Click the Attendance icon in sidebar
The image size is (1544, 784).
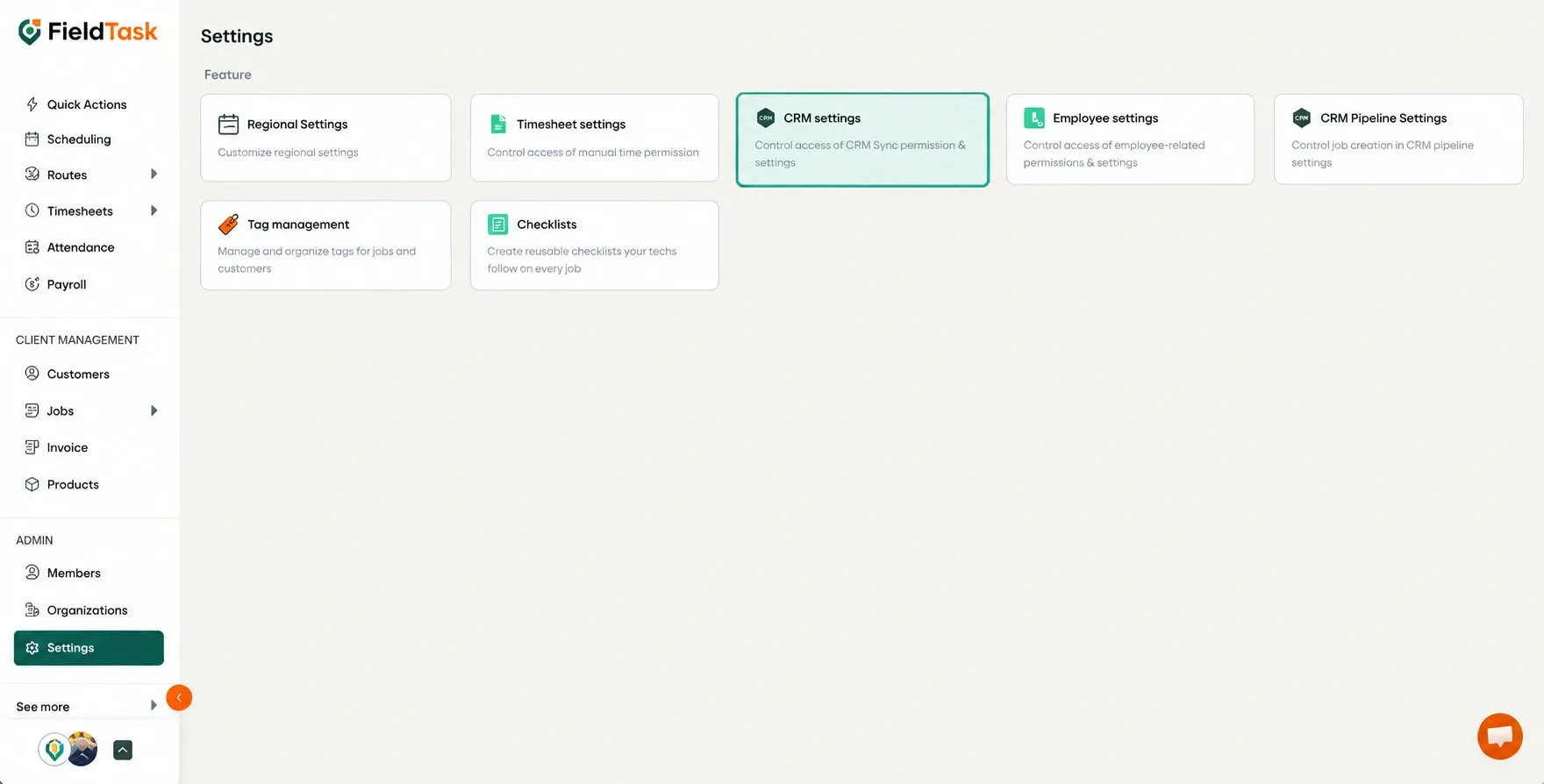click(x=32, y=247)
